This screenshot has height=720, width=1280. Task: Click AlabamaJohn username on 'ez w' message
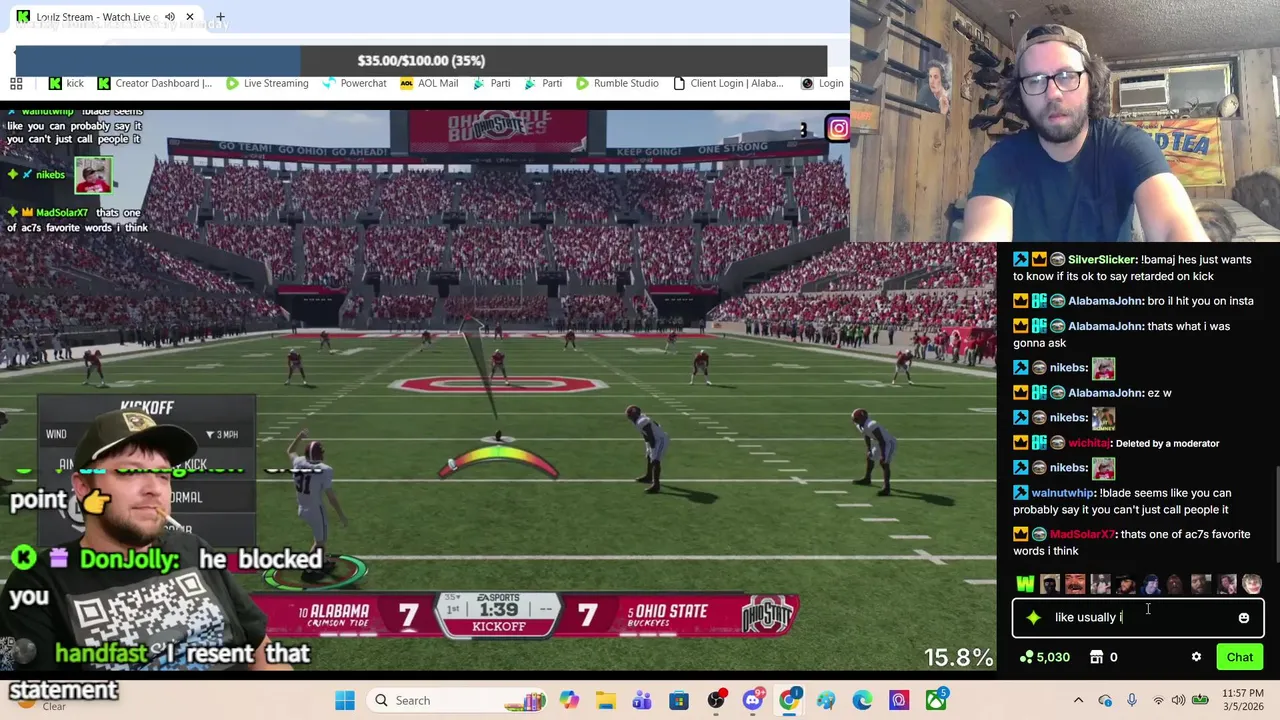click(x=1105, y=393)
